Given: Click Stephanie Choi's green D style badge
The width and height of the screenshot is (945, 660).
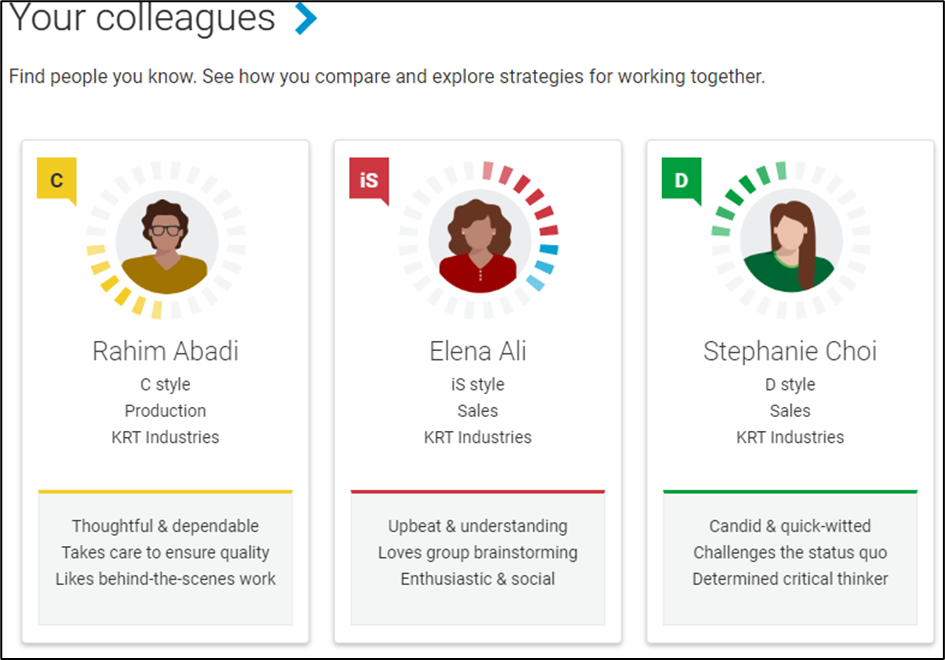Looking at the screenshot, I should coord(681,181).
